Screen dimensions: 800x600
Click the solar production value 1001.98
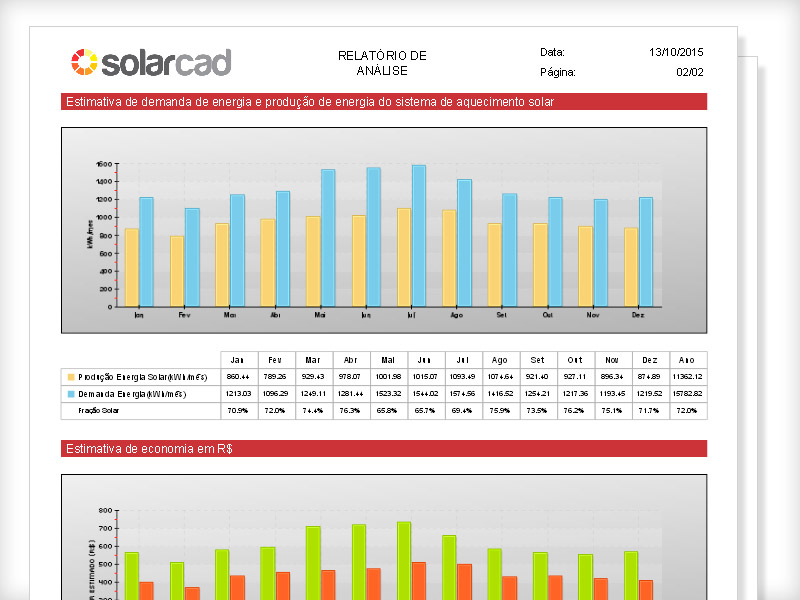coord(388,377)
